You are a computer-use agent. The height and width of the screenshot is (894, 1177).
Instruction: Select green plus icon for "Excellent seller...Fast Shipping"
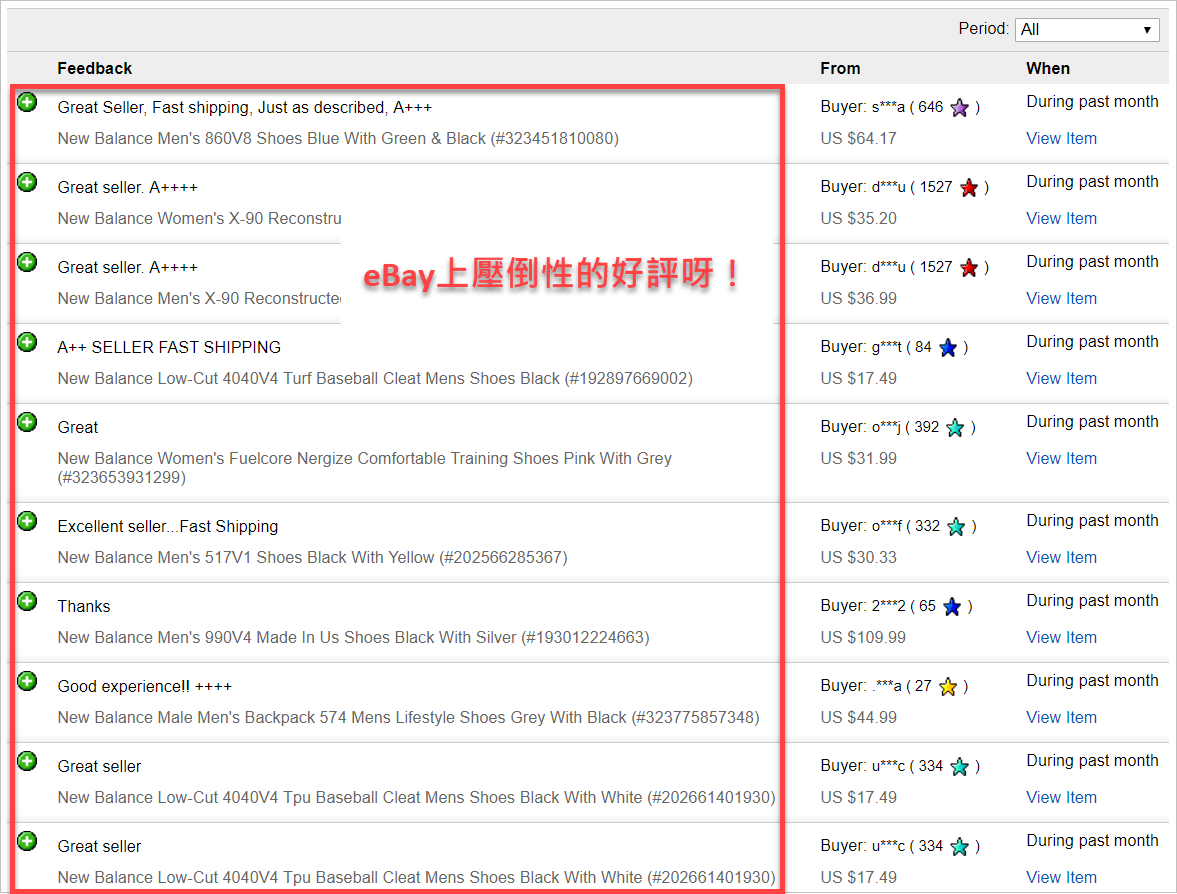click(28, 521)
